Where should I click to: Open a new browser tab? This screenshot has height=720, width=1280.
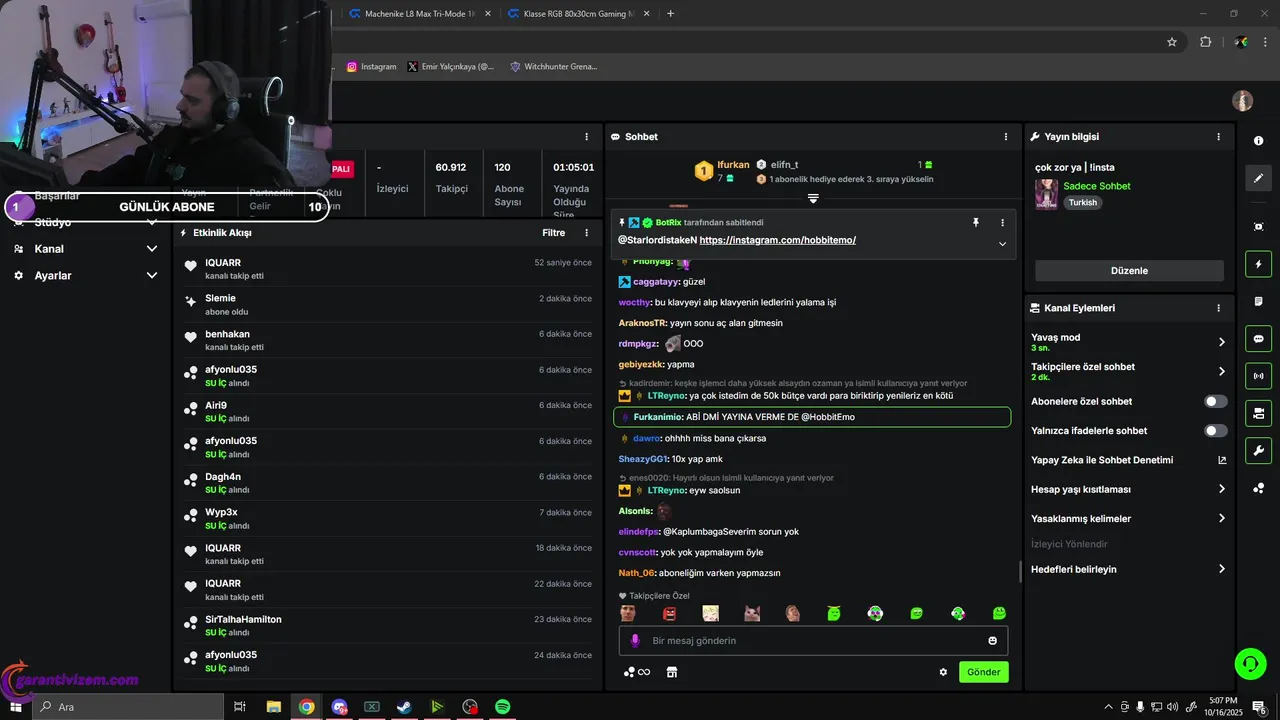tap(670, 14)
